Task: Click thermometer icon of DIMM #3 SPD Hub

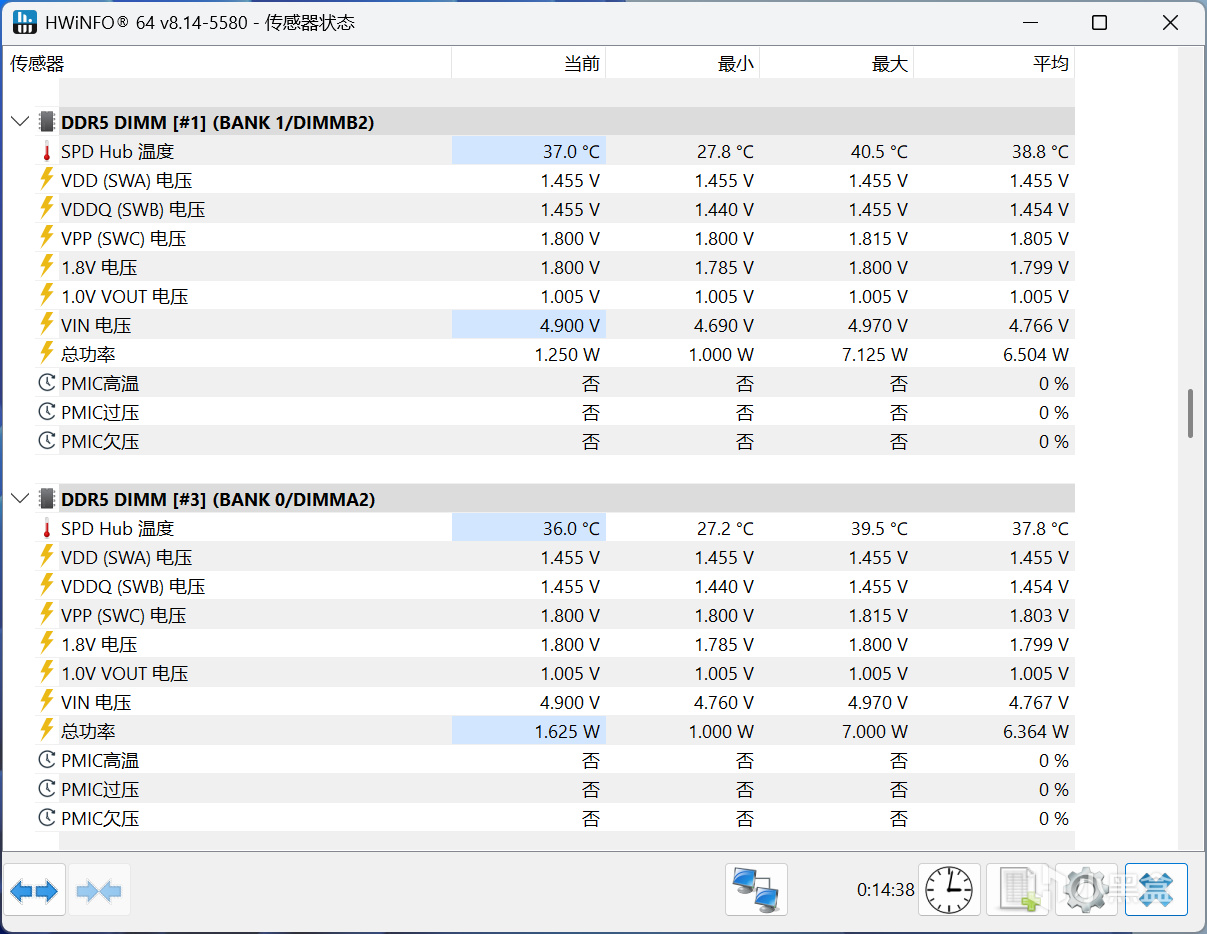Action: (x=46, y=529)
